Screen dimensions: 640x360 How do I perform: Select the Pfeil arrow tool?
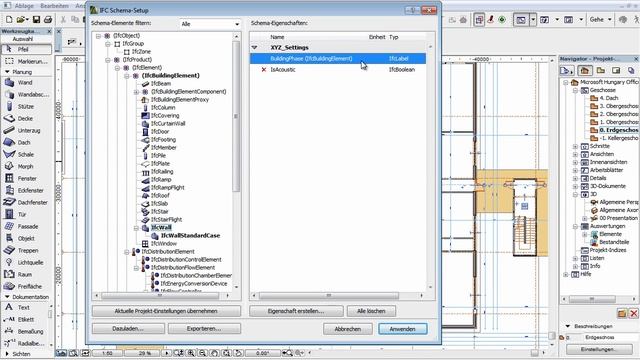point(26,49)
